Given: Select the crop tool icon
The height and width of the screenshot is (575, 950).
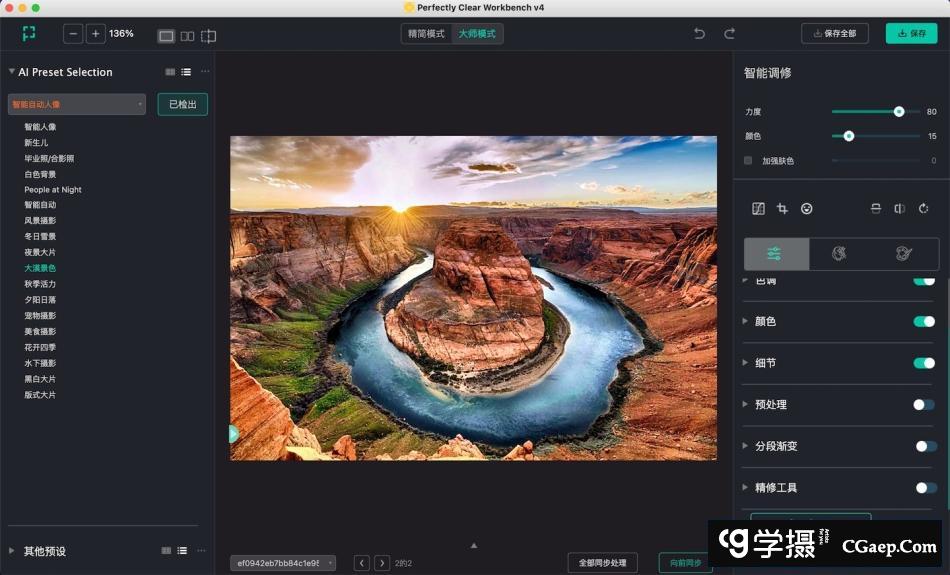Looking at the screenshot, I should click(782, 208).
